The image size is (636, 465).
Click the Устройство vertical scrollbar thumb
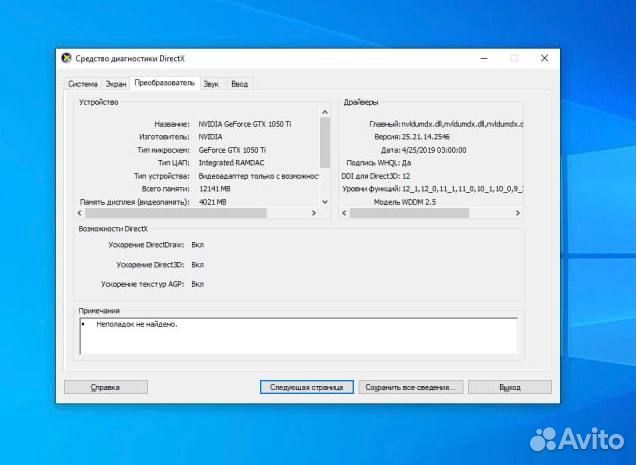[x=325, y=142]
